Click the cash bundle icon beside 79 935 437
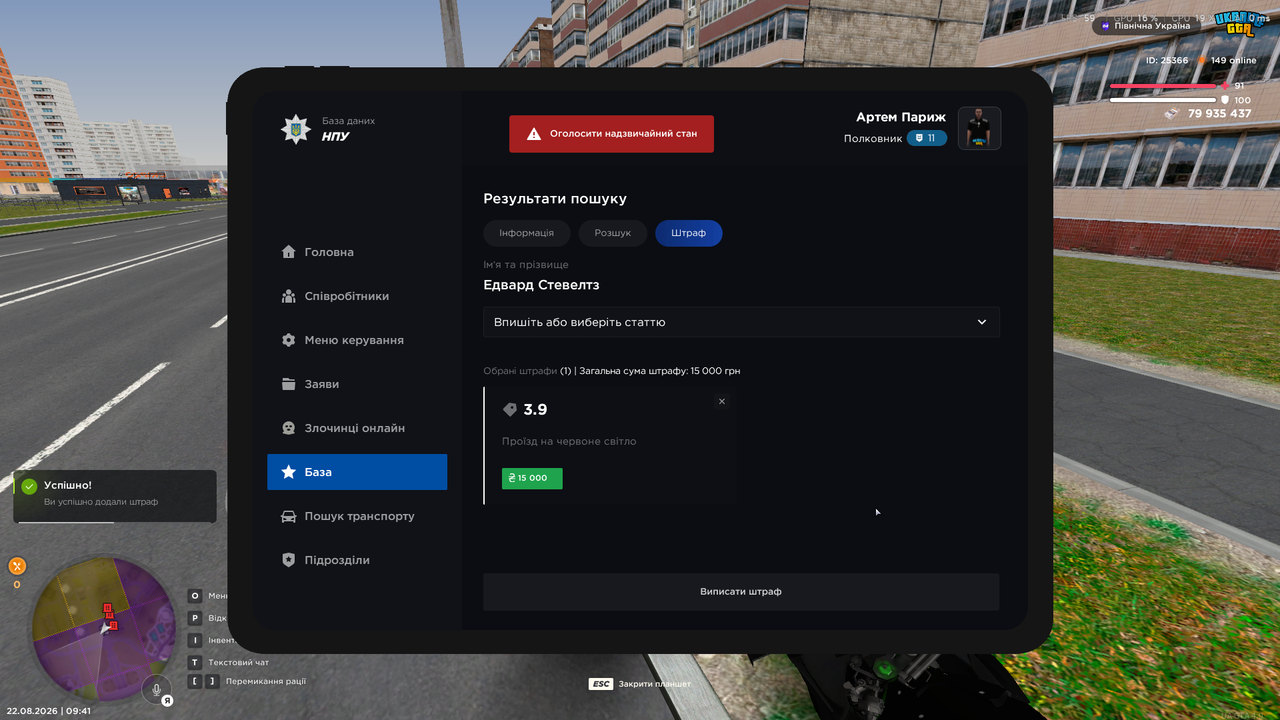Screen dimensions: 1280x720 pos(1172,114)
